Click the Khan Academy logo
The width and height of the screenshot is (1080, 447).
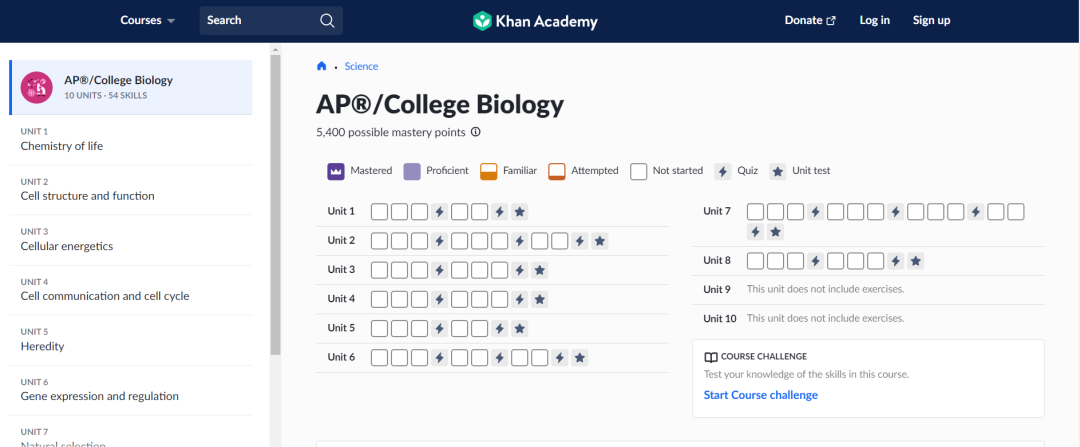click(535, 21)
